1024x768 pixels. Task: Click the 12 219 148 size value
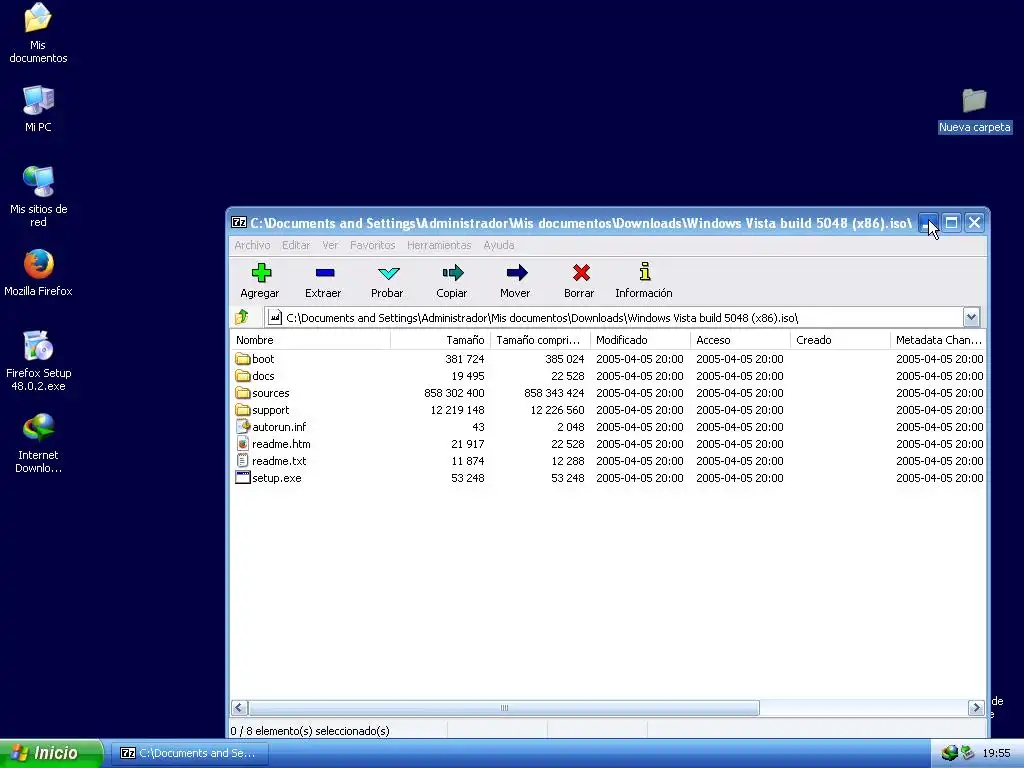coord(457,409)
